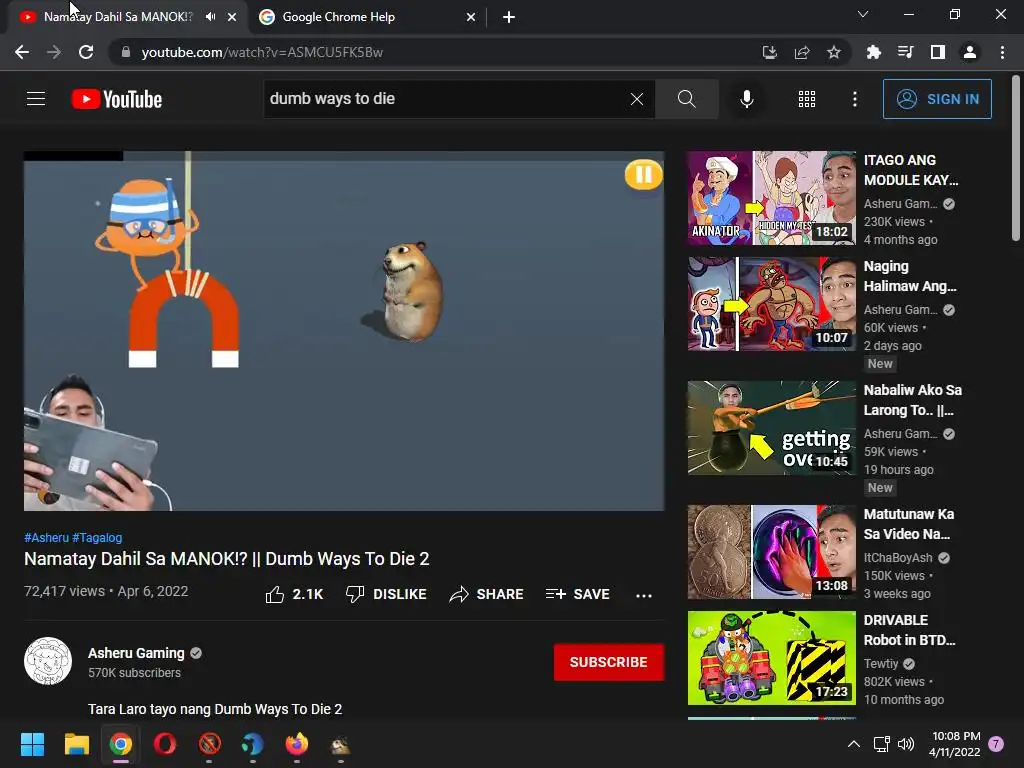Open Chrome three-dot menu

tap(1002, 52)
